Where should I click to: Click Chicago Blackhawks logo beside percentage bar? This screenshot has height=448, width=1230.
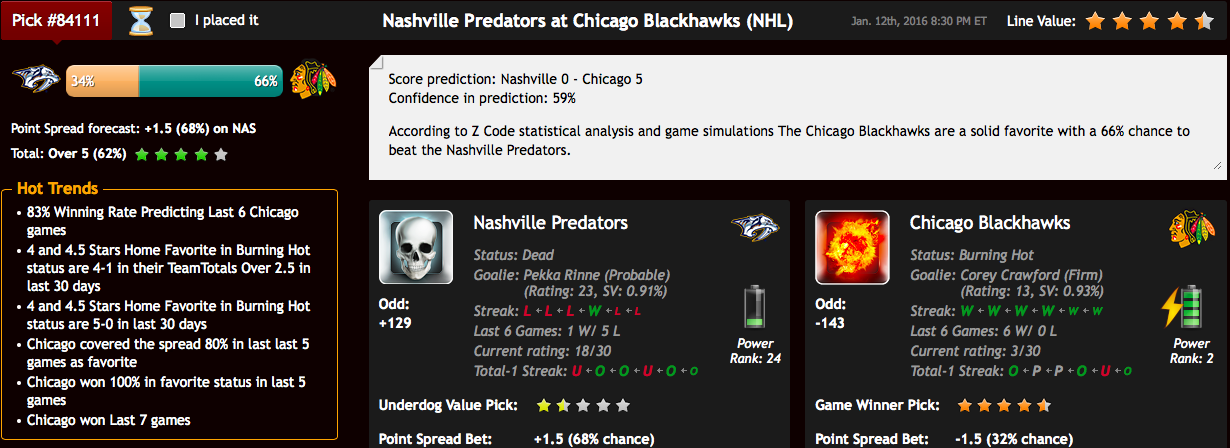point(312,81)
